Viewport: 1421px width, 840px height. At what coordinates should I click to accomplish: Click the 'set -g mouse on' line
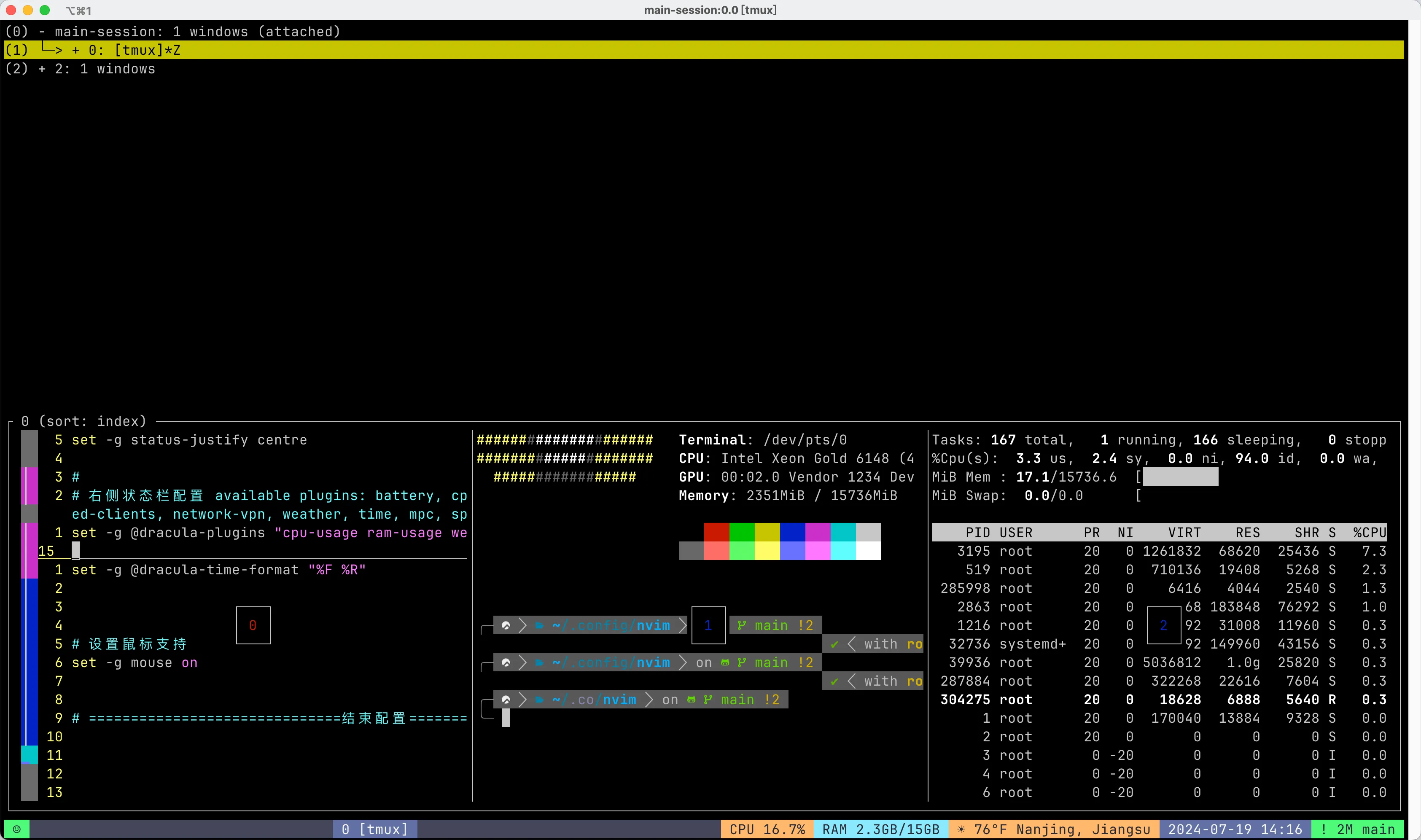coord(134,663)
